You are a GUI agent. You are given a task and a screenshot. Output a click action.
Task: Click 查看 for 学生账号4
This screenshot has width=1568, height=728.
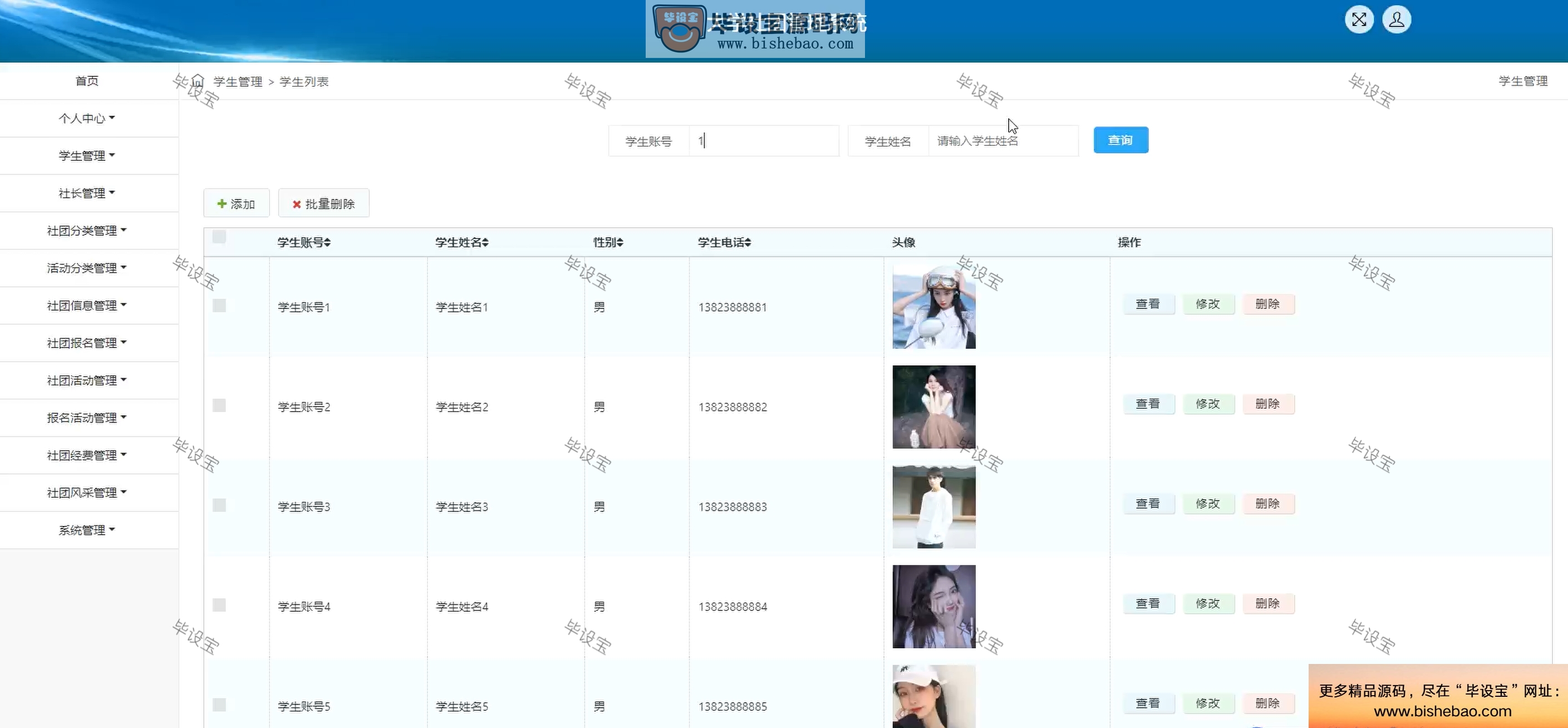tap(1149, 604)
